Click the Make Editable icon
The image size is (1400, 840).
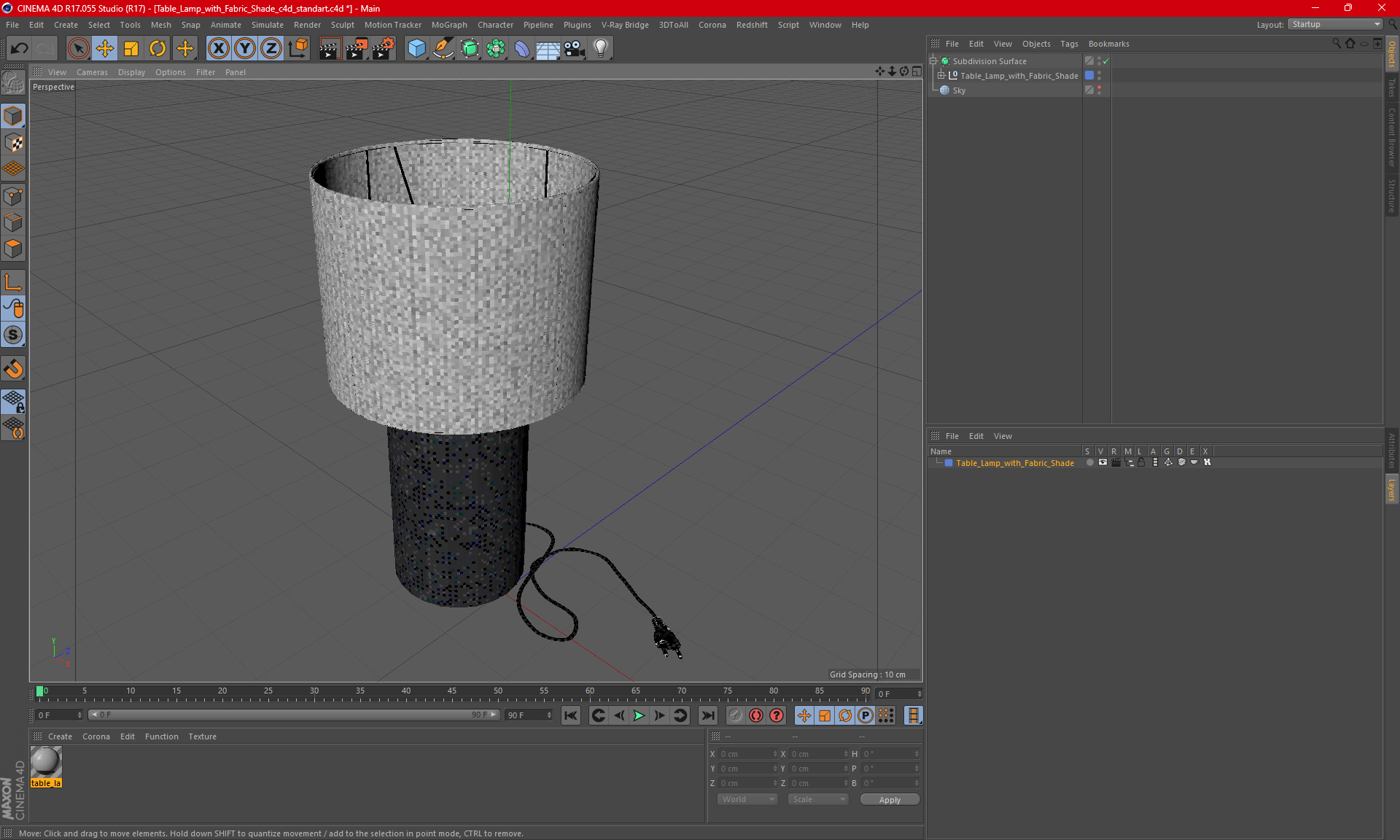pos(13,82)
